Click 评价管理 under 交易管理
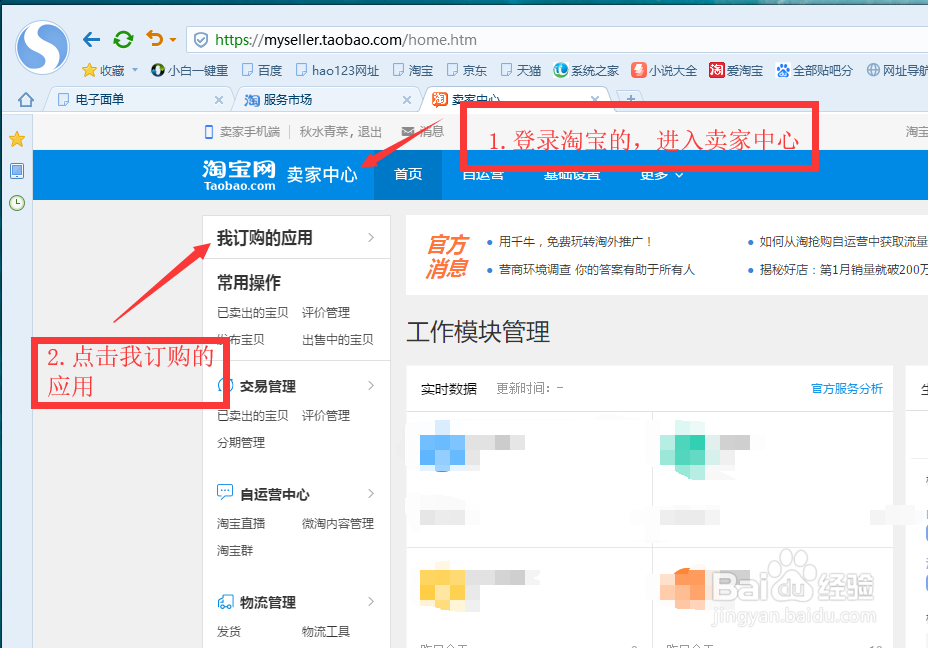Viewport: 928px width, 648px height. (326, 415)
